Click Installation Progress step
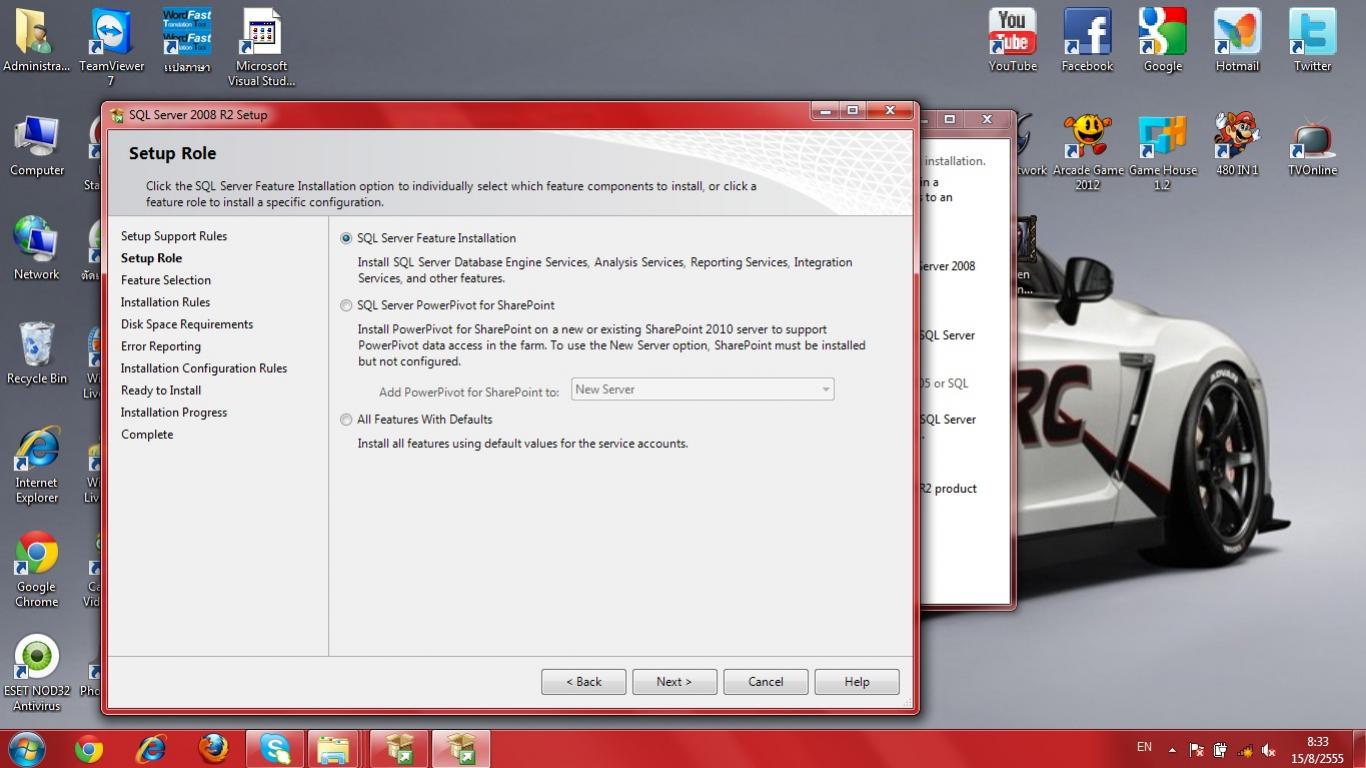 [x=174, y=412]
